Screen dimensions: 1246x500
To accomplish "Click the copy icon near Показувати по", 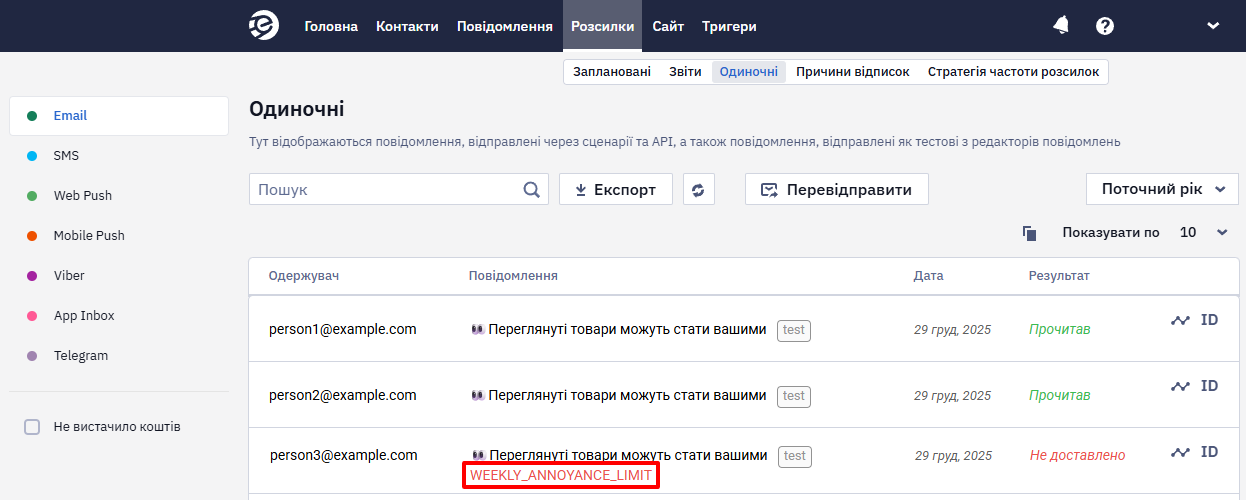I will point(1029,233).
